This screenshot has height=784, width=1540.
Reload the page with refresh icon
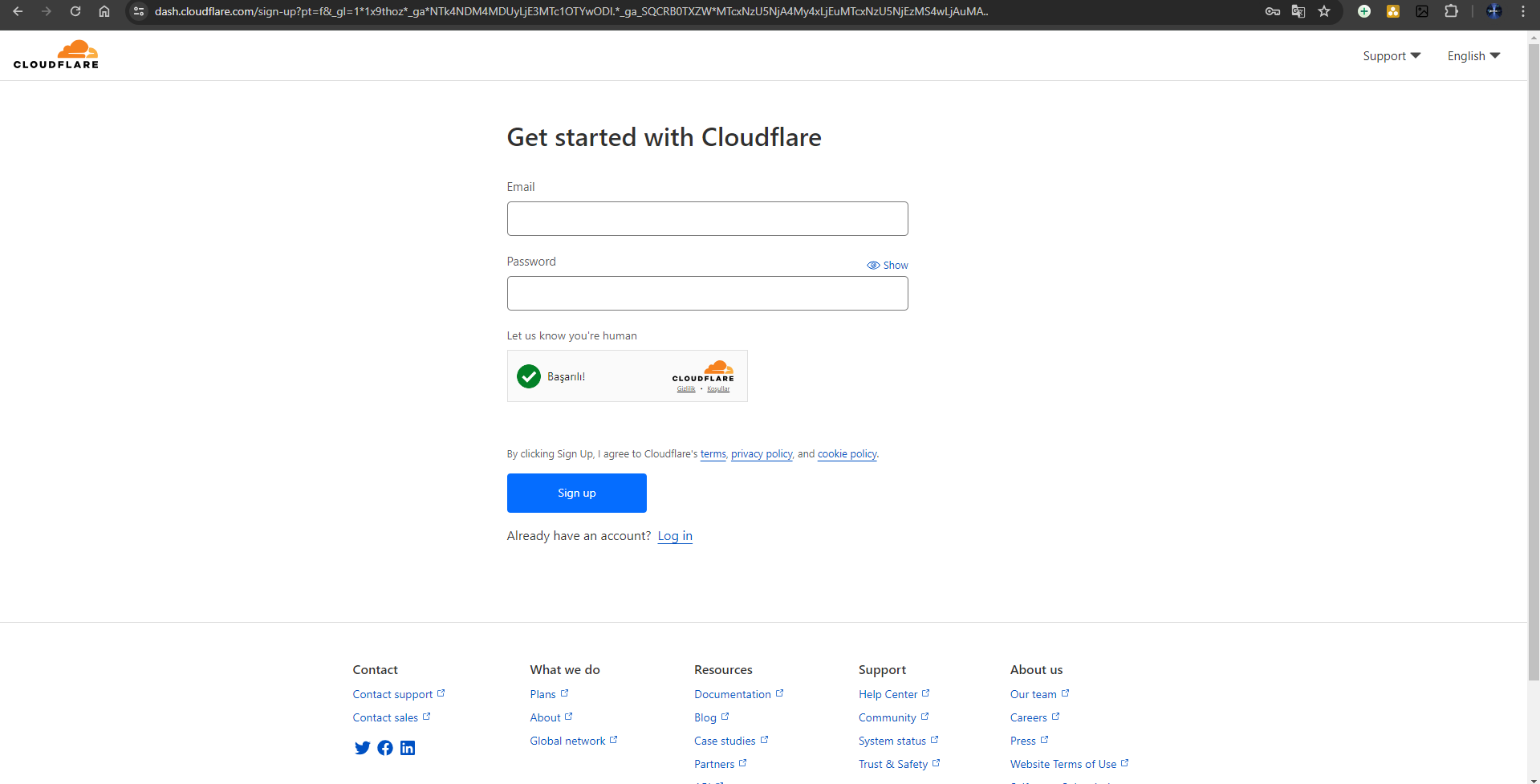[x=75, y=11]
